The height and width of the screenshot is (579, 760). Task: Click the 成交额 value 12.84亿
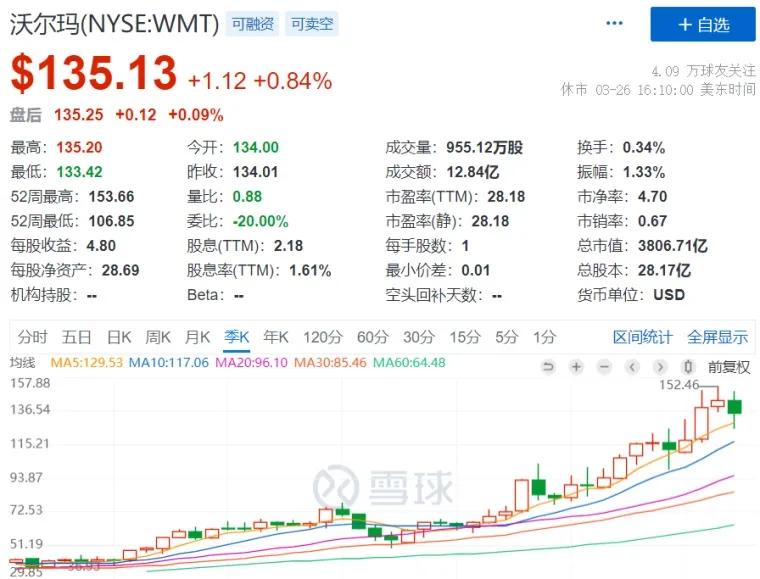[x=473, y=172]
